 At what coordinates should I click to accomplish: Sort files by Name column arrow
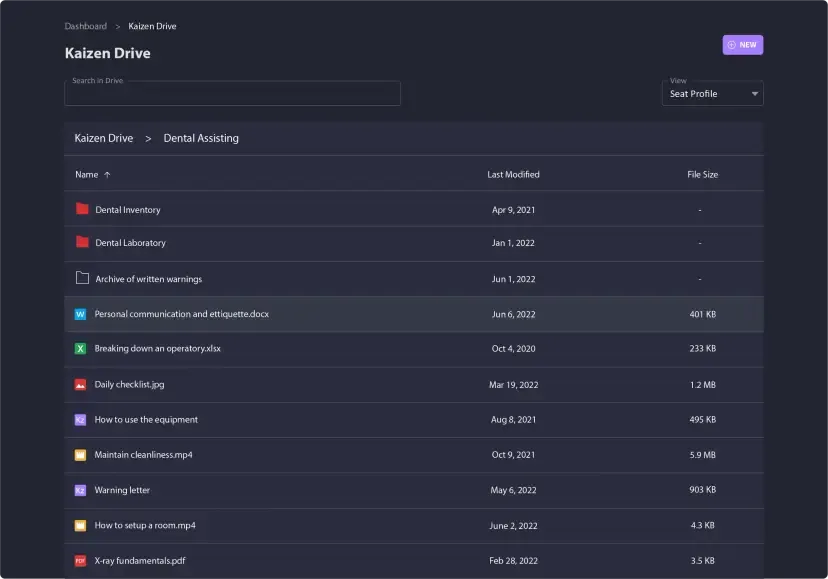click(107, 175)
